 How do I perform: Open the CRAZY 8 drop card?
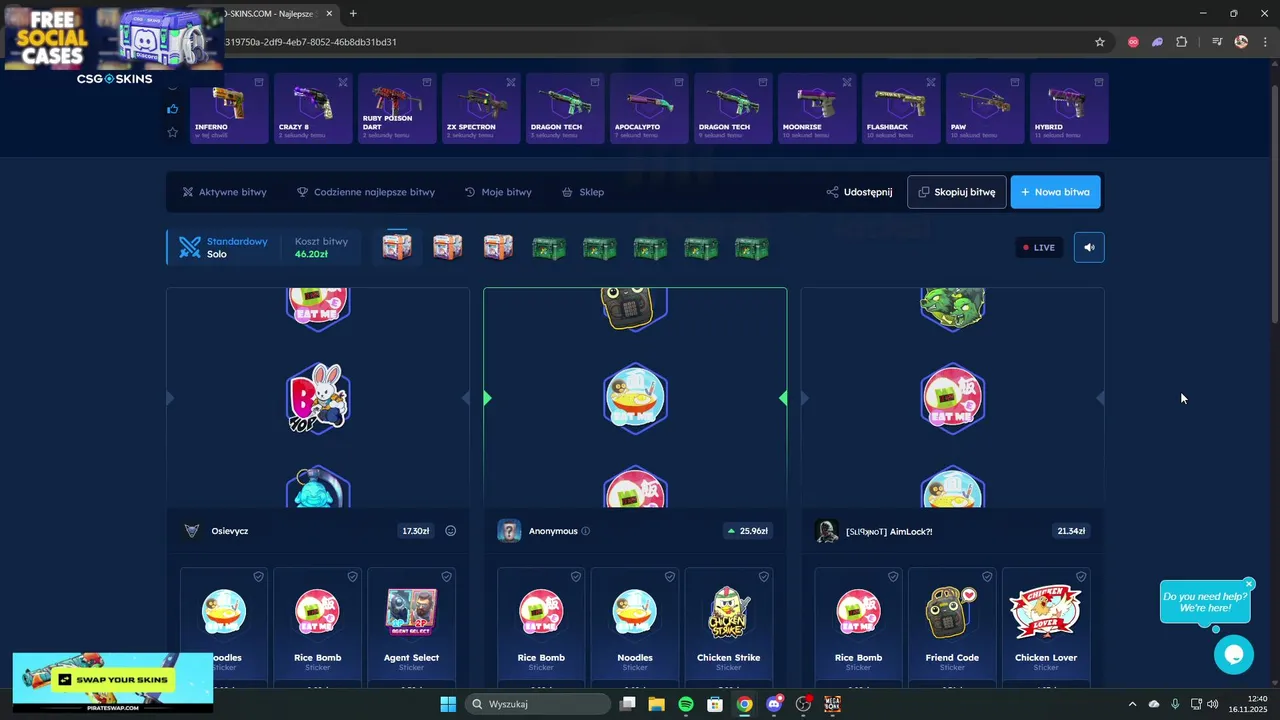pyautogui.click(x=313, y=108)
